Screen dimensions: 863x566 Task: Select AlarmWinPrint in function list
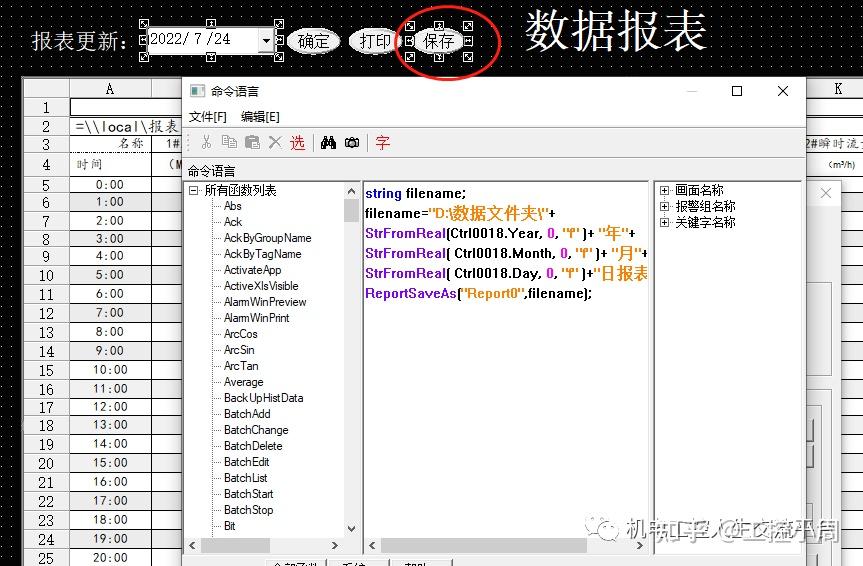click(256, 318)
